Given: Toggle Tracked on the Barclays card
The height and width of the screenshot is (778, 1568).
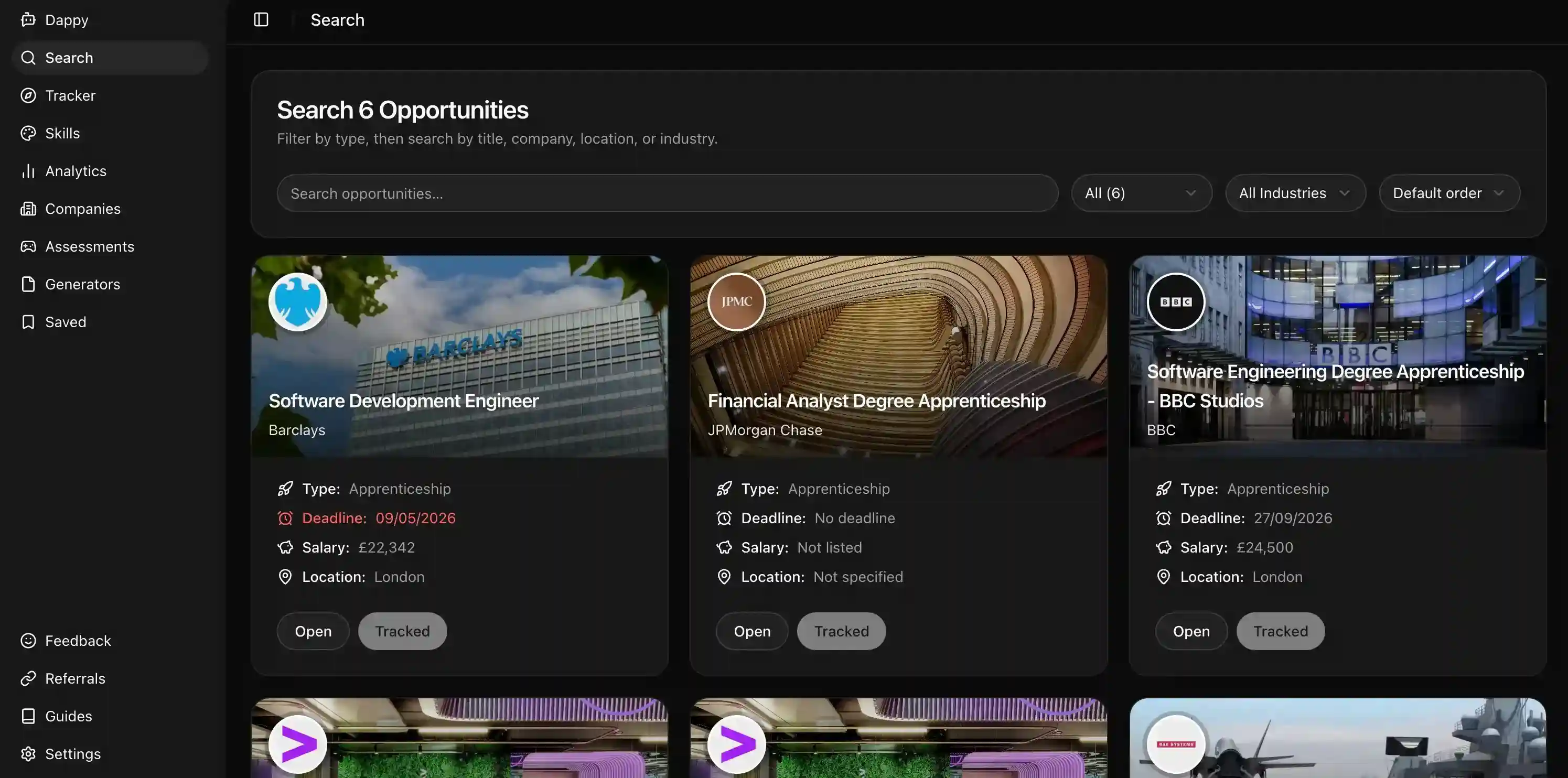Looking at the screenshot, I should pyautogui.click(x=402, y=631).
